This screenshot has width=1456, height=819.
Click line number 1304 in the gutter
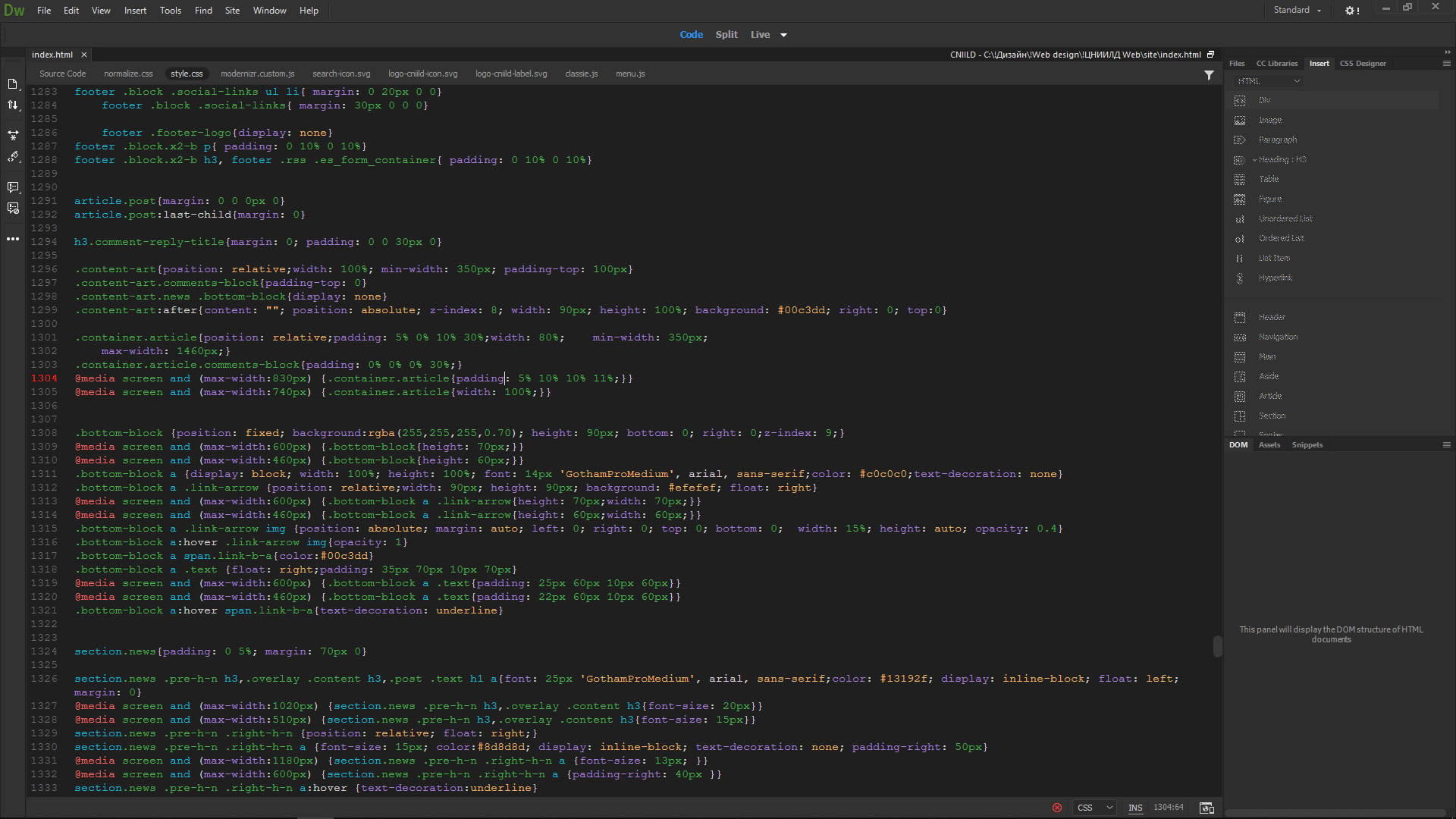[x=44, y=378]
